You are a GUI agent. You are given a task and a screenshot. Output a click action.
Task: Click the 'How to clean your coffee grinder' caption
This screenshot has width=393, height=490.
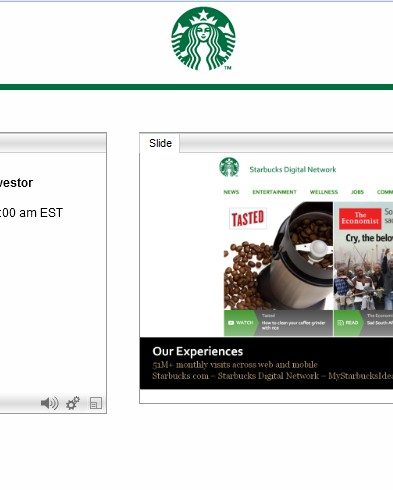tap(293, 325)
